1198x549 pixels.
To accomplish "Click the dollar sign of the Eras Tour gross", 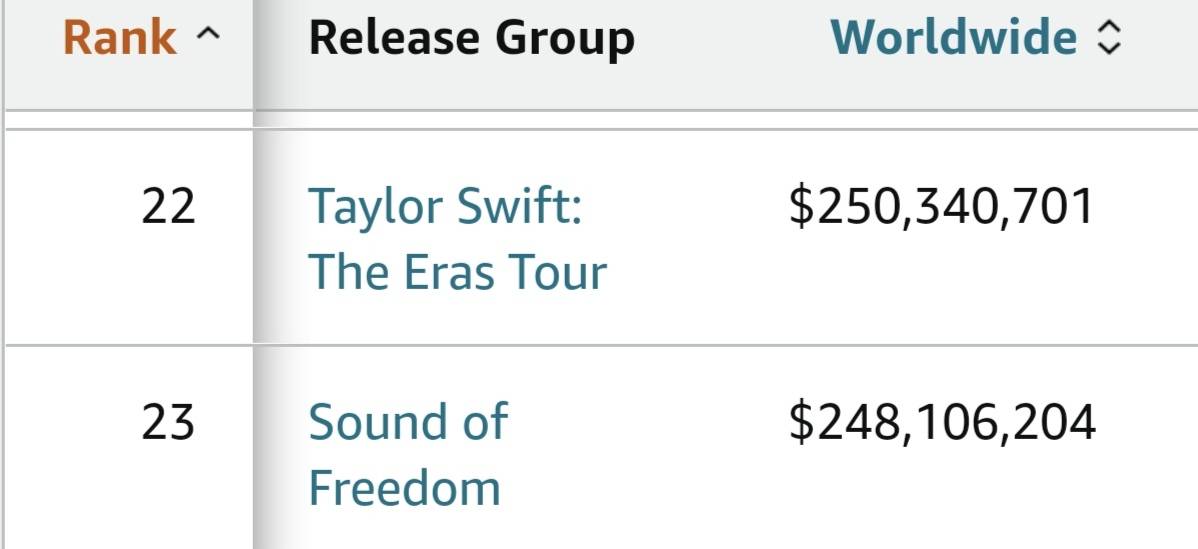I will (x=800, y=207).
